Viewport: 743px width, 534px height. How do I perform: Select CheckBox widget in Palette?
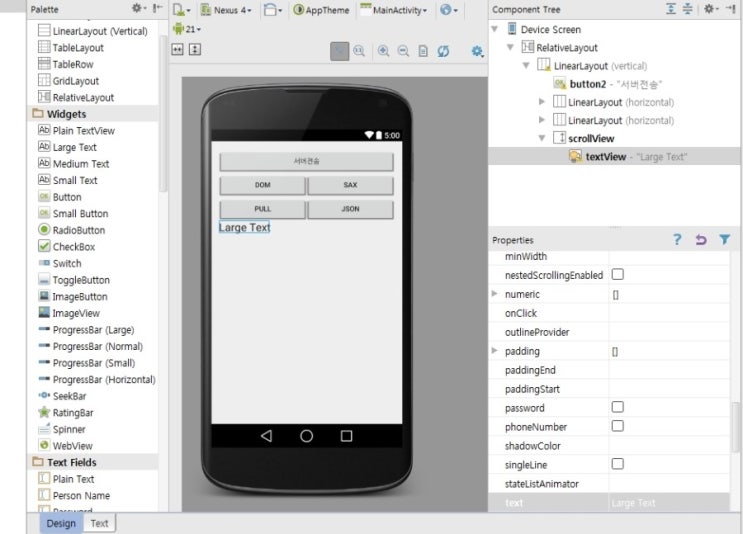pyautogui.click(x=67, y=246)
